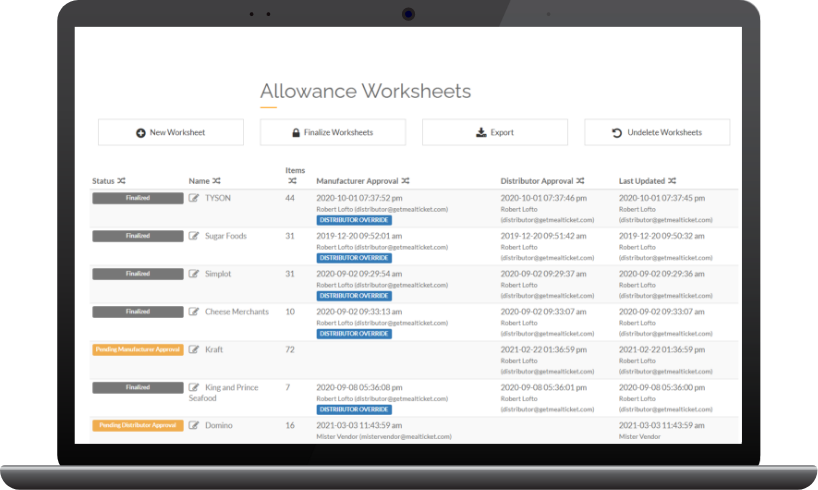Click the Pending Manufacturer Approval badge for Kraft

138,349
